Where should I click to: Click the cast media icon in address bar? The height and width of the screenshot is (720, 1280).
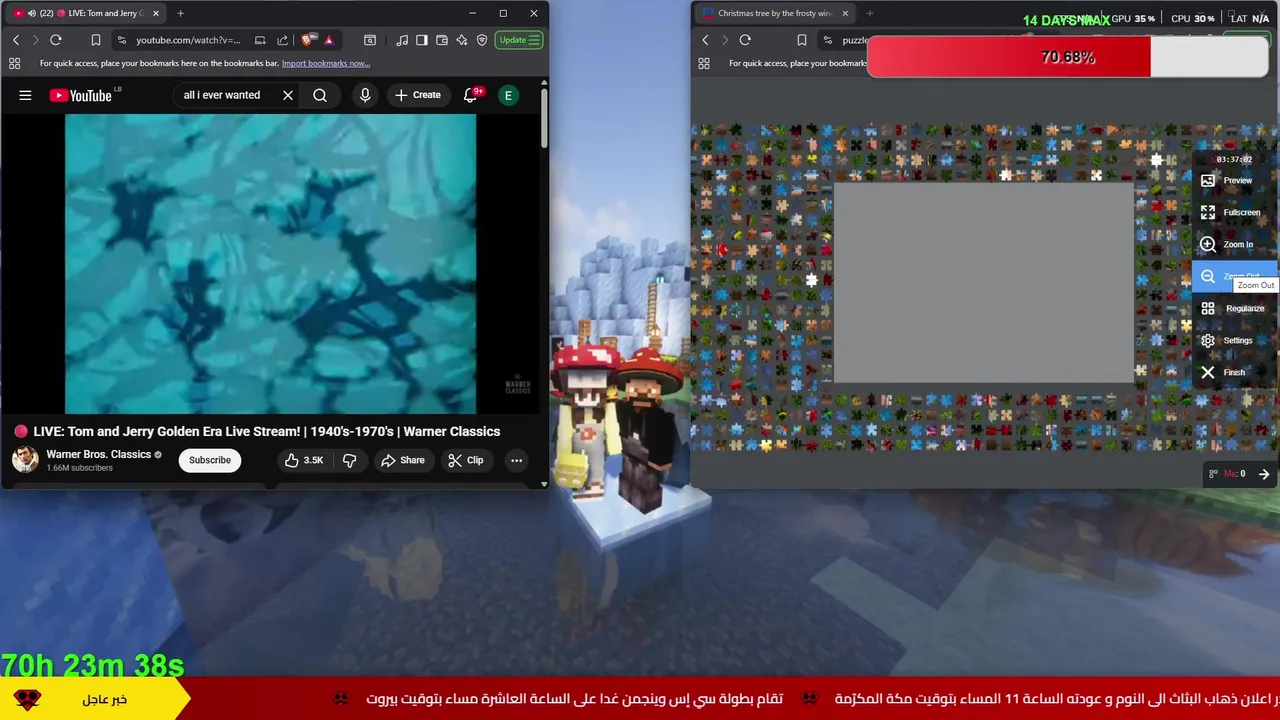tap(260, 40)
